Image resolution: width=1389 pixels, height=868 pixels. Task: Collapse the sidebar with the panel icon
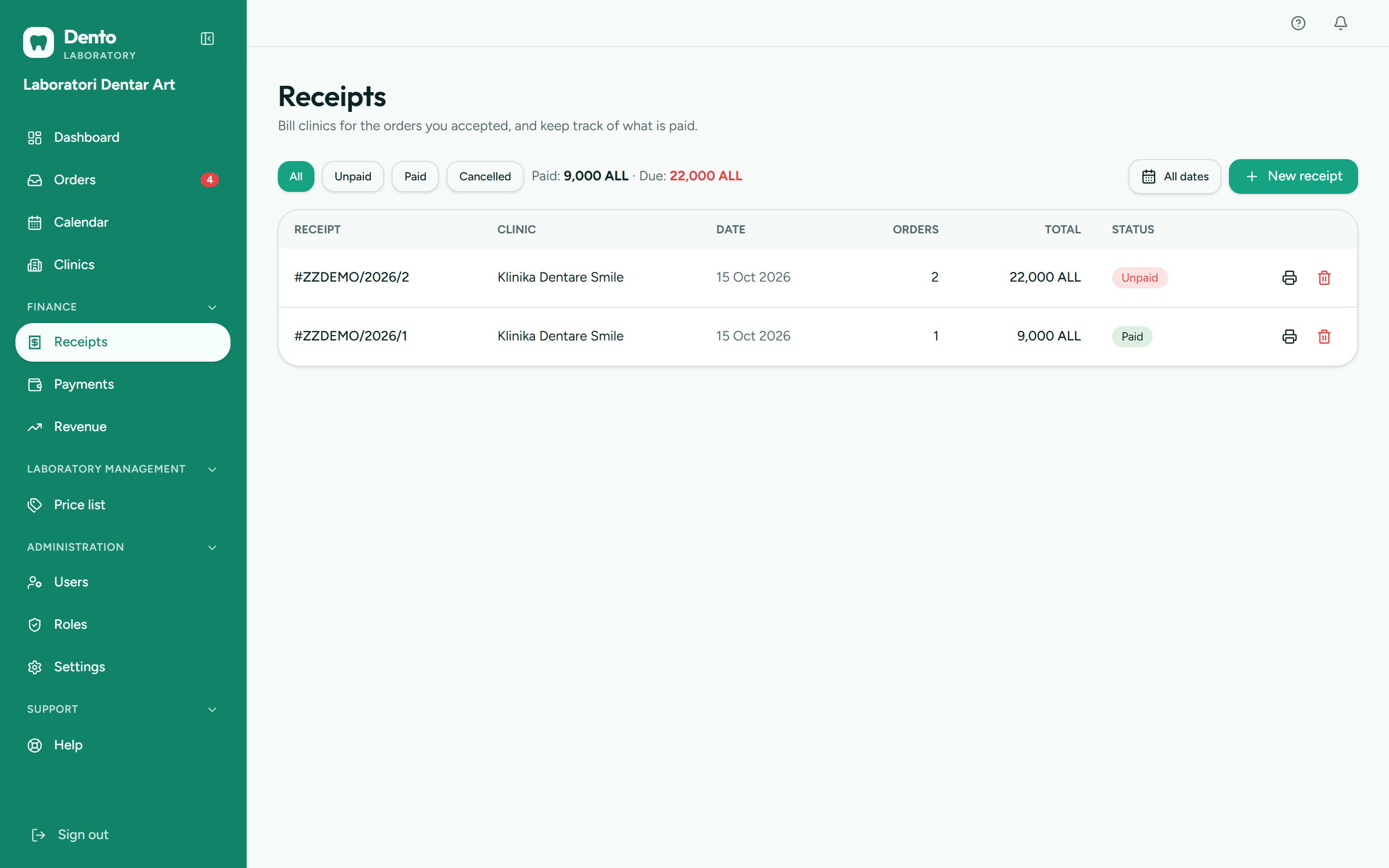pyautogui.click(x=207, y=39)
